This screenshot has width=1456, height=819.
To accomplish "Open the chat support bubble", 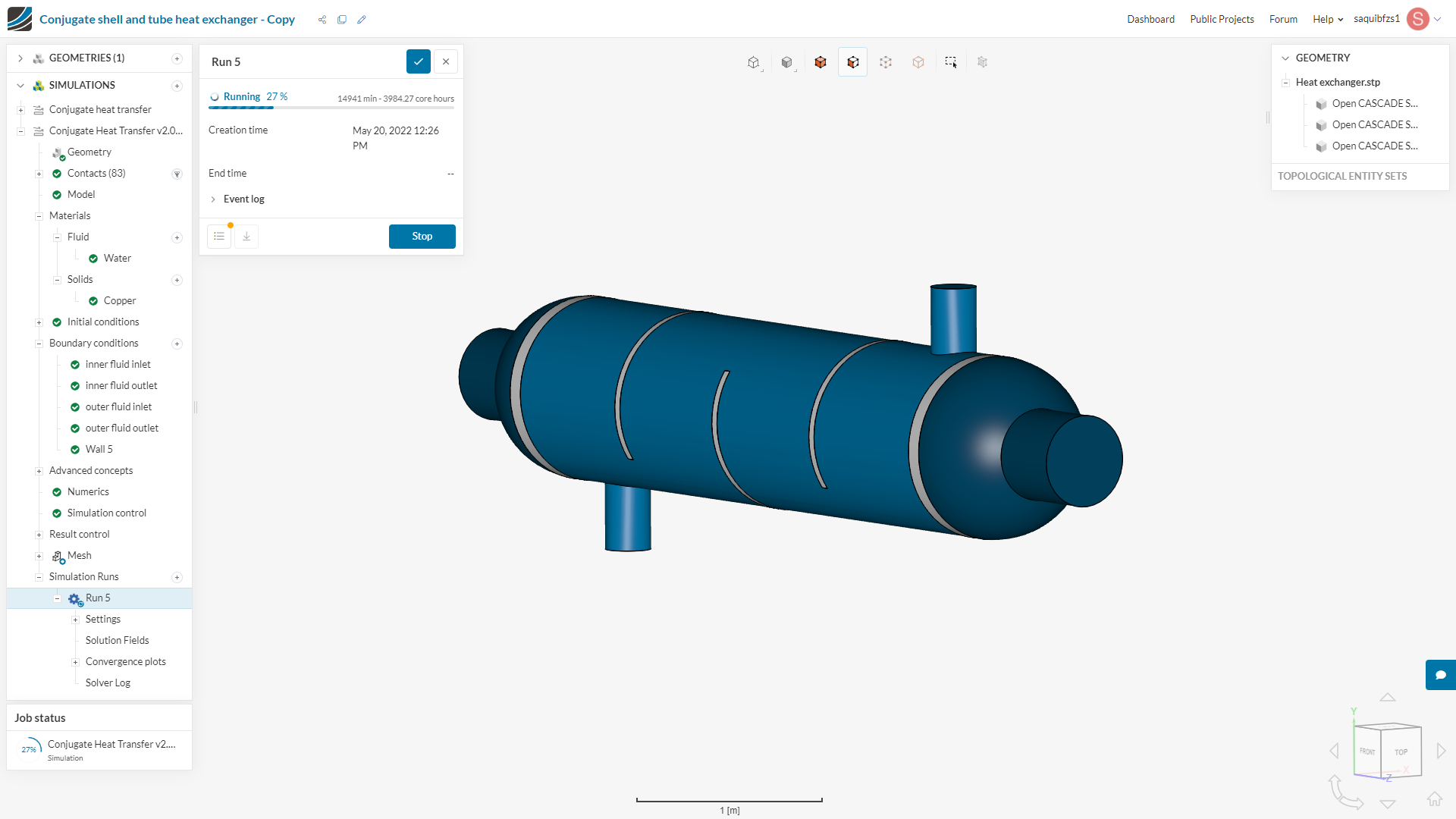I will coord(1440,675).
